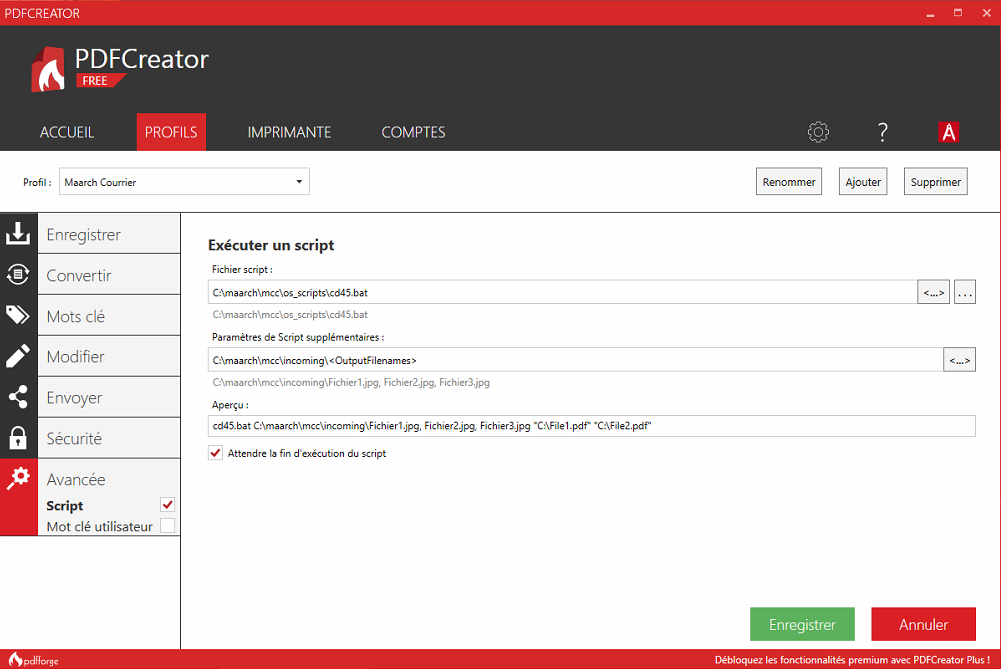Click the Aperçu preview field
This screenshot has width=1001, height=669.
point(591,426)
